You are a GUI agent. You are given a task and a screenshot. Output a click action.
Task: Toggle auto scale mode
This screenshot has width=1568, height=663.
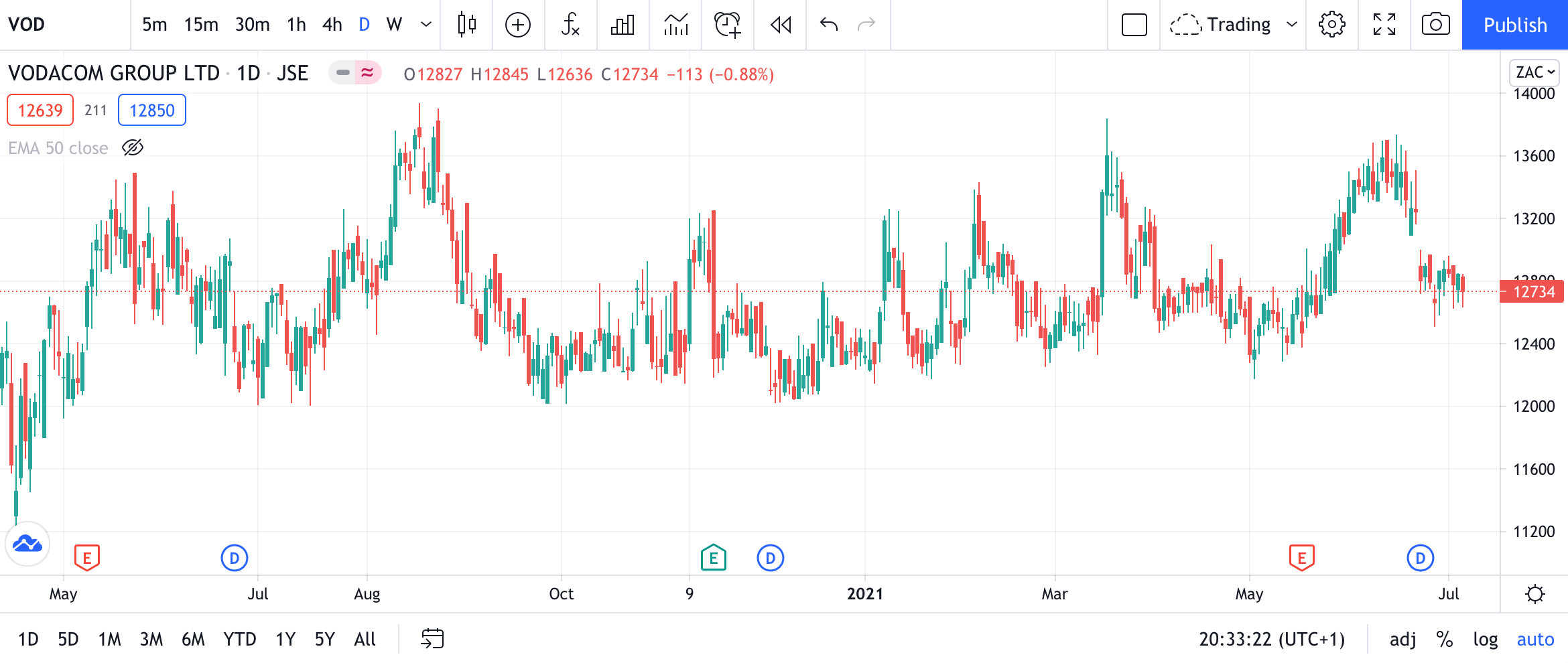coord(1535,639)
